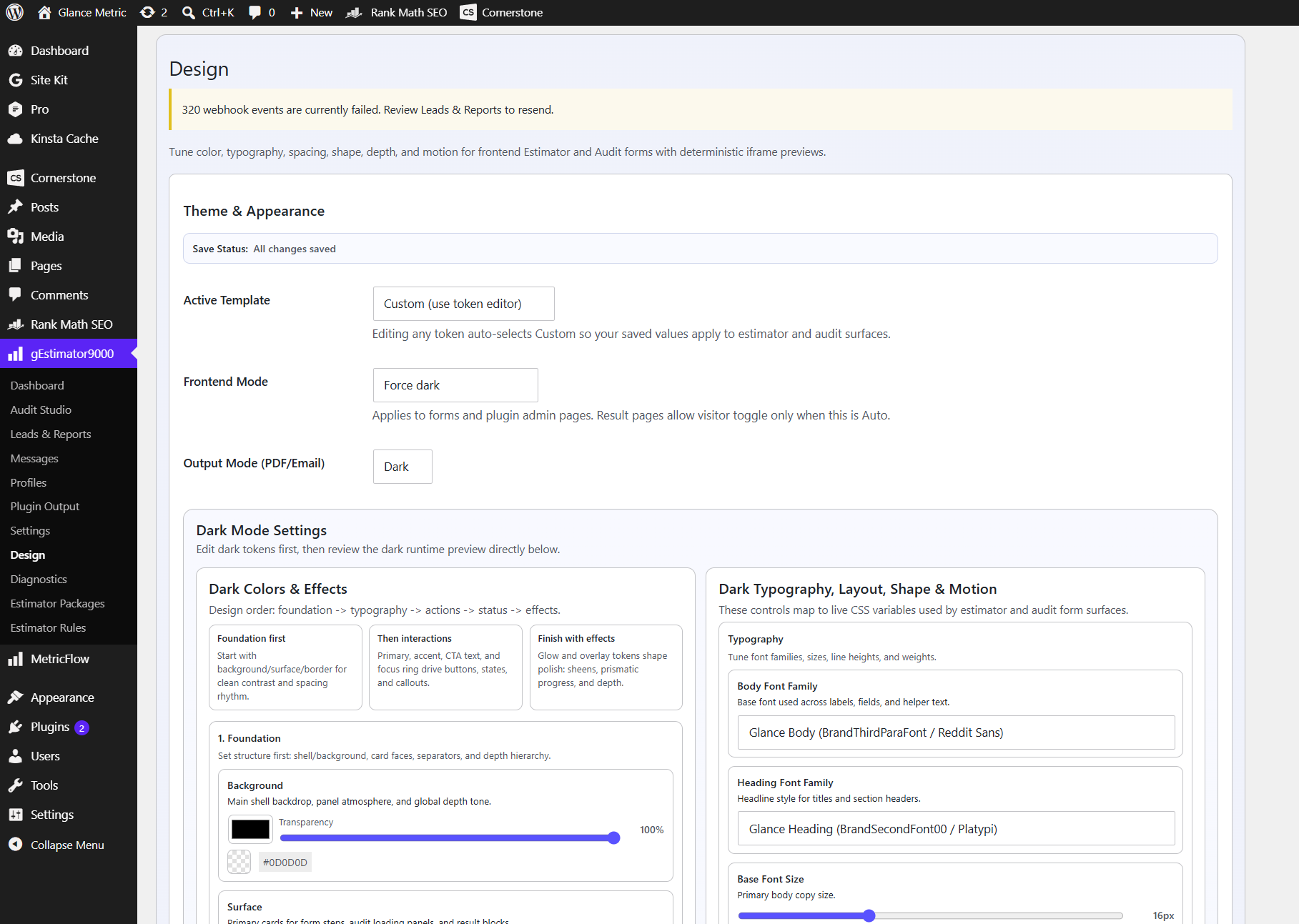1299x924 pixels.
Task: Click the Then interactions guide card
Action: click(445, 667)
